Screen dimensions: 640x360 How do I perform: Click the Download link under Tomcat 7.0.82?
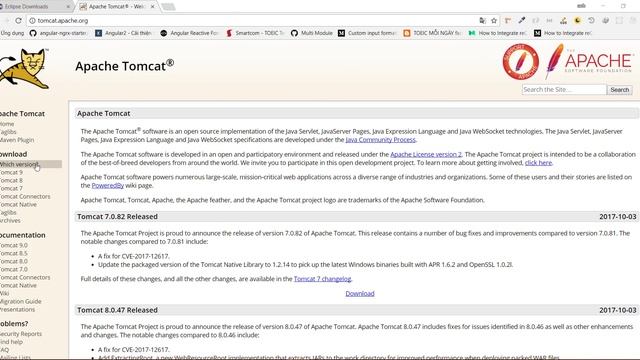(x=360, y=293)
